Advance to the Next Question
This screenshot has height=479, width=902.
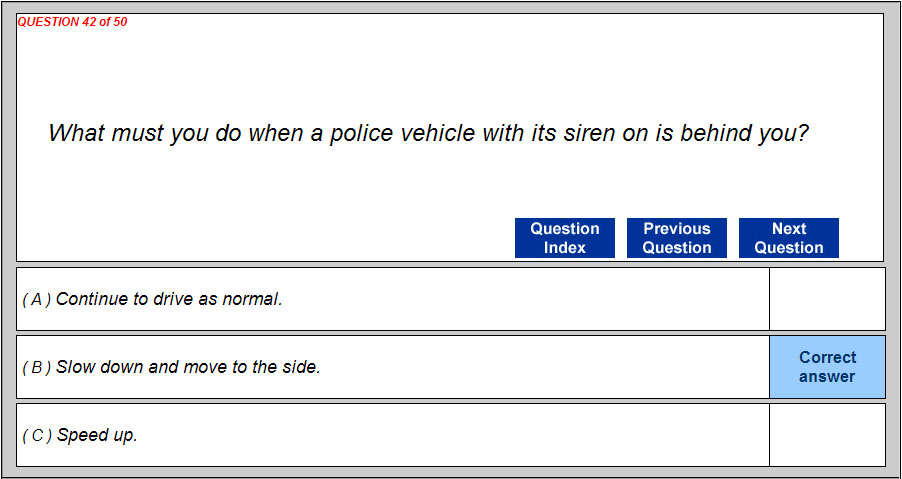point(789,238)
